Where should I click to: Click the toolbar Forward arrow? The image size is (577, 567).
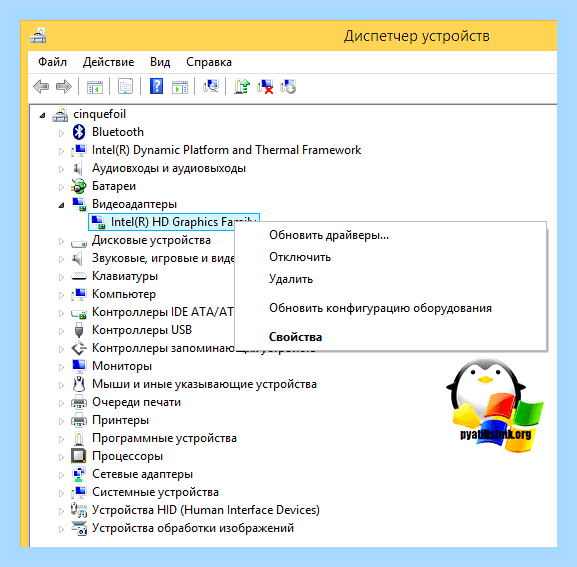click(x=64, y=87)
